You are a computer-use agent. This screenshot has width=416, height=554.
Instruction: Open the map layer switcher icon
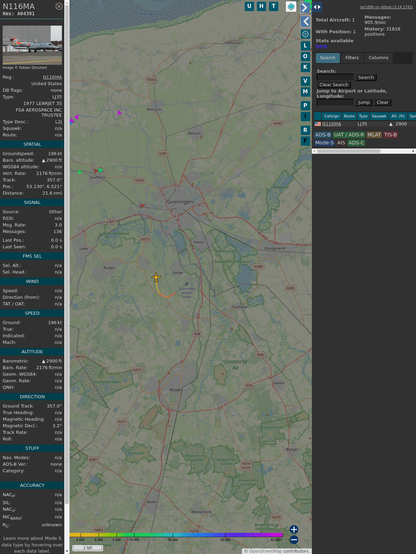(291, 6)
